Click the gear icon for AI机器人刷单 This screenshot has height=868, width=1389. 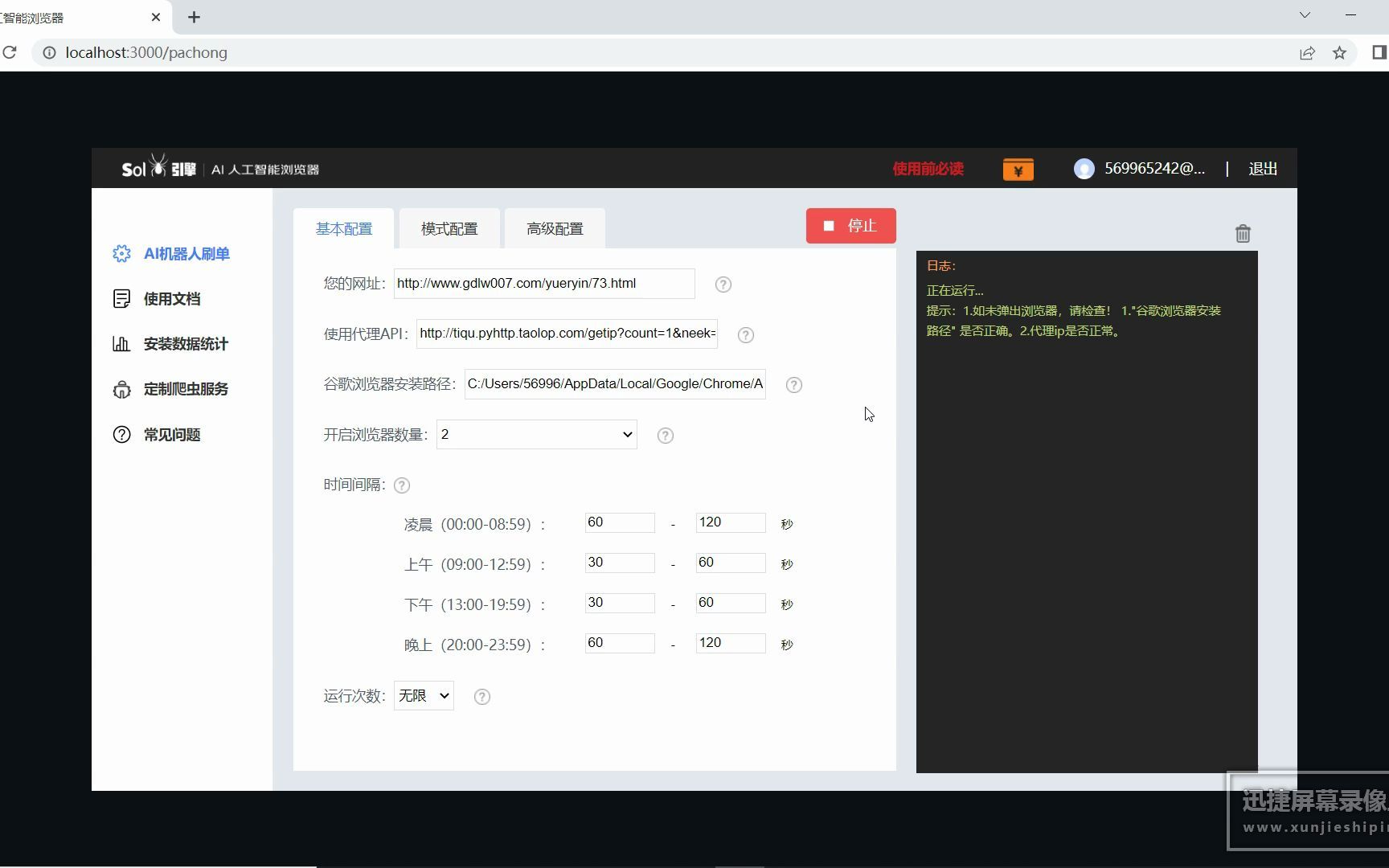click(121, 254)
